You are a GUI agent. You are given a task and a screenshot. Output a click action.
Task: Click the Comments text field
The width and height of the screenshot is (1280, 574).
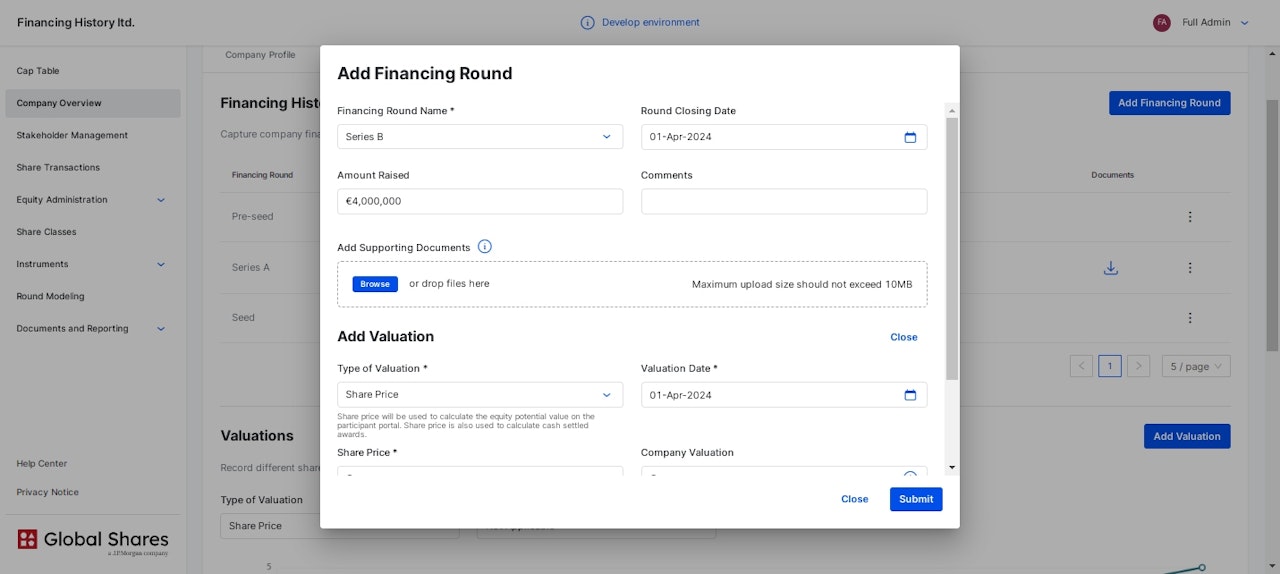coord(784,201)
